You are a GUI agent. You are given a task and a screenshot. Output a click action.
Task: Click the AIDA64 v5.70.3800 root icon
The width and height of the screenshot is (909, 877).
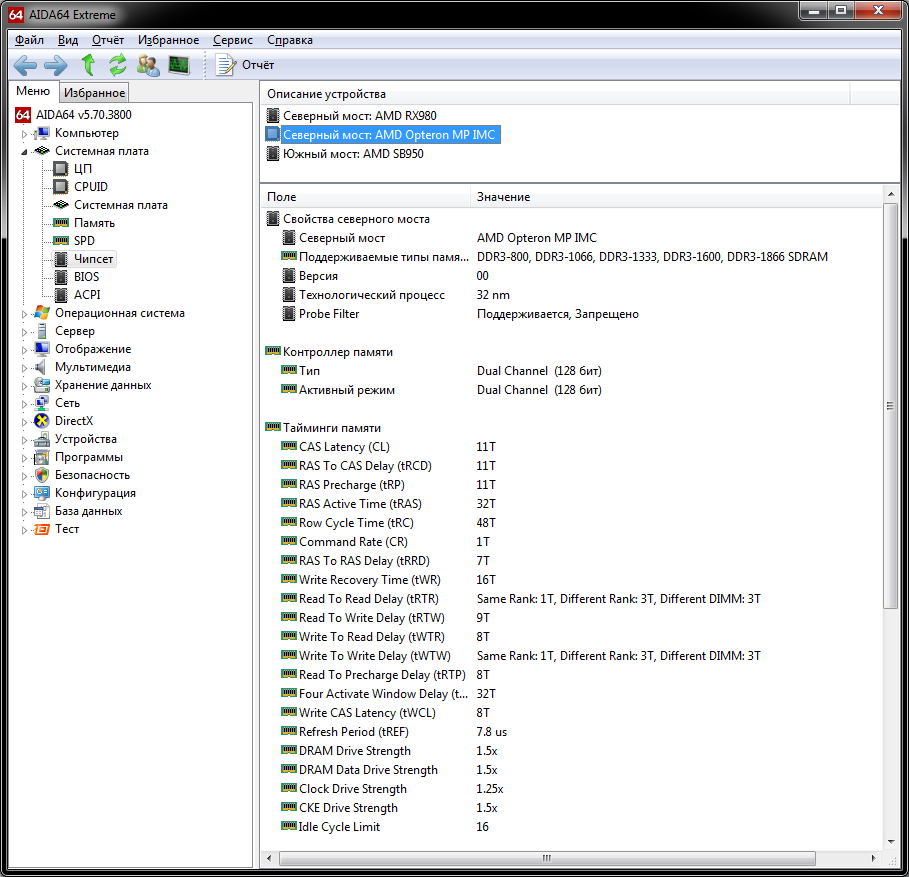point(23,115)
